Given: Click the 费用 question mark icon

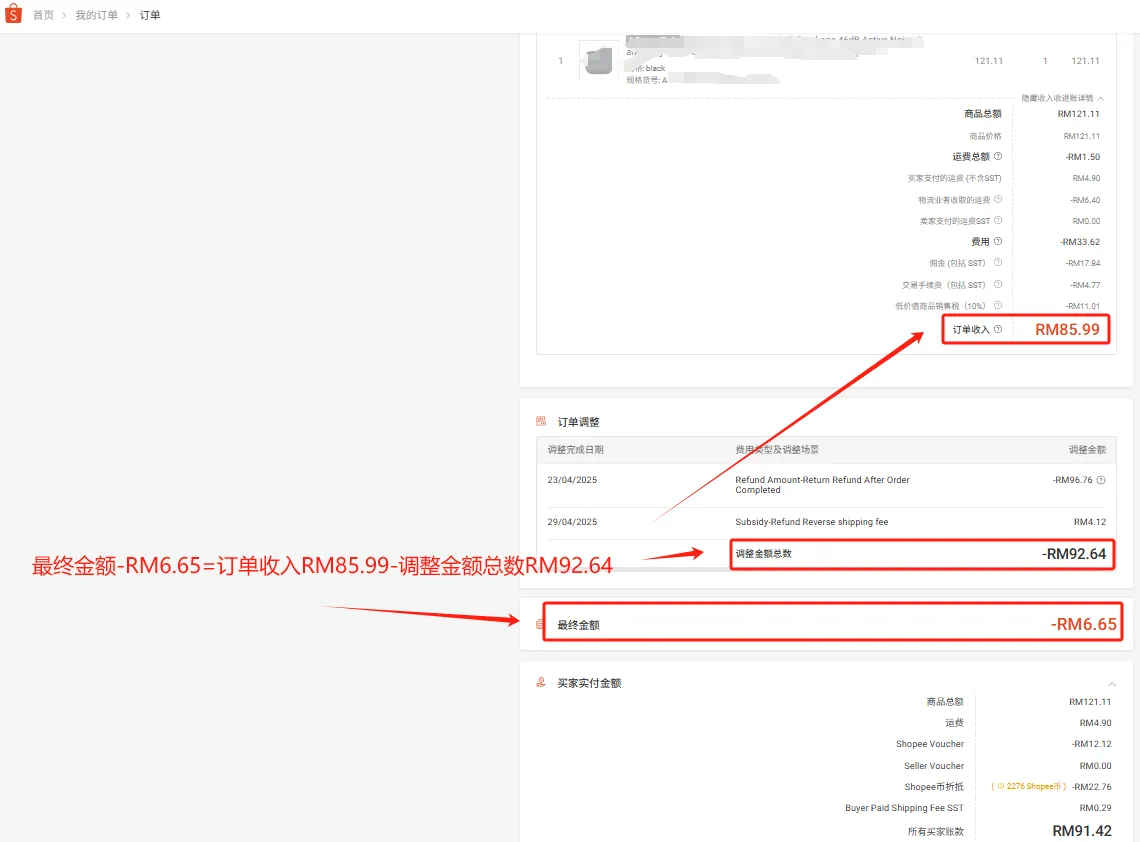Looking at the screenshot, I should click(x=998, y=242).
